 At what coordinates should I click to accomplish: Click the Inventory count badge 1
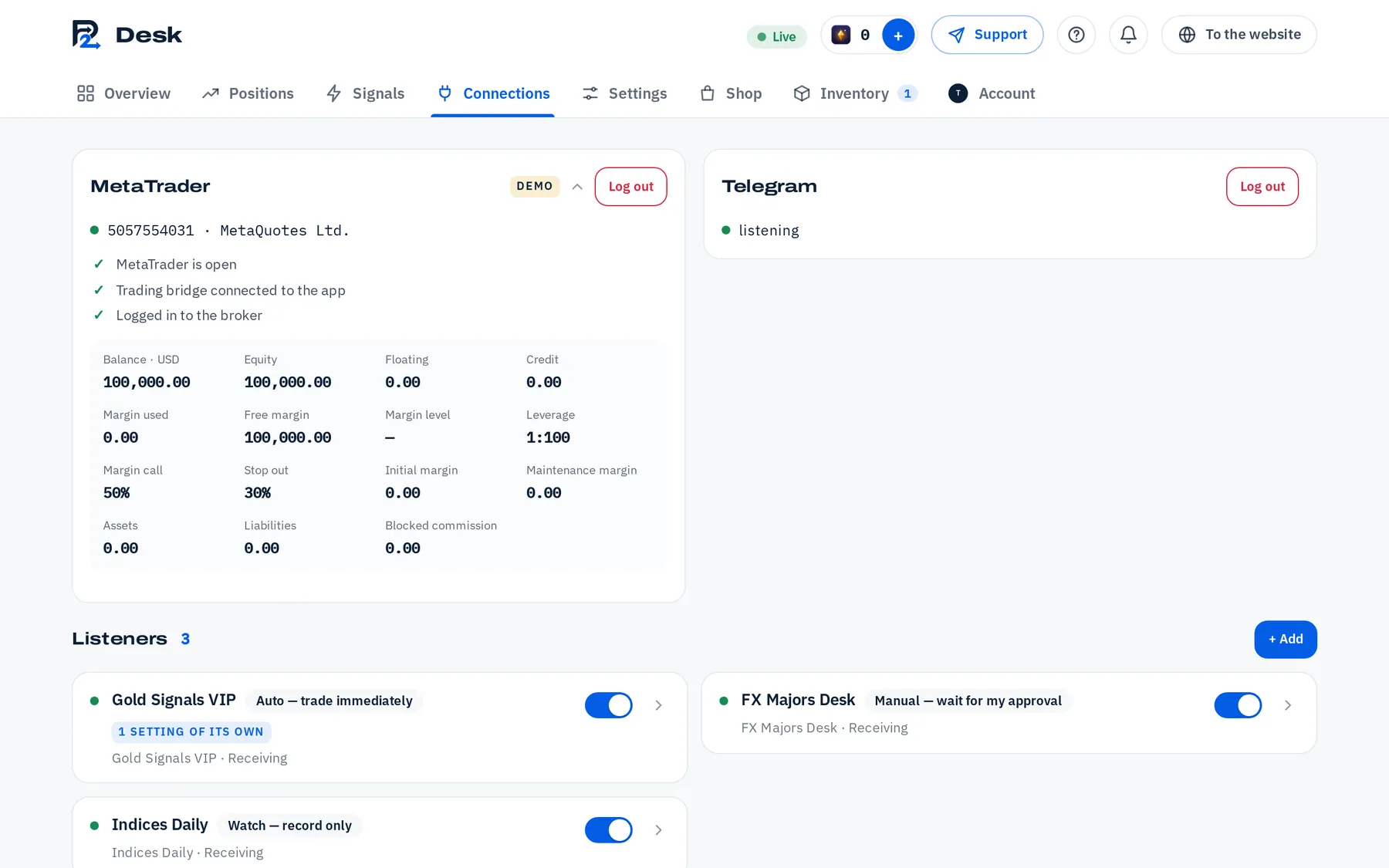[x=907, y=93]
